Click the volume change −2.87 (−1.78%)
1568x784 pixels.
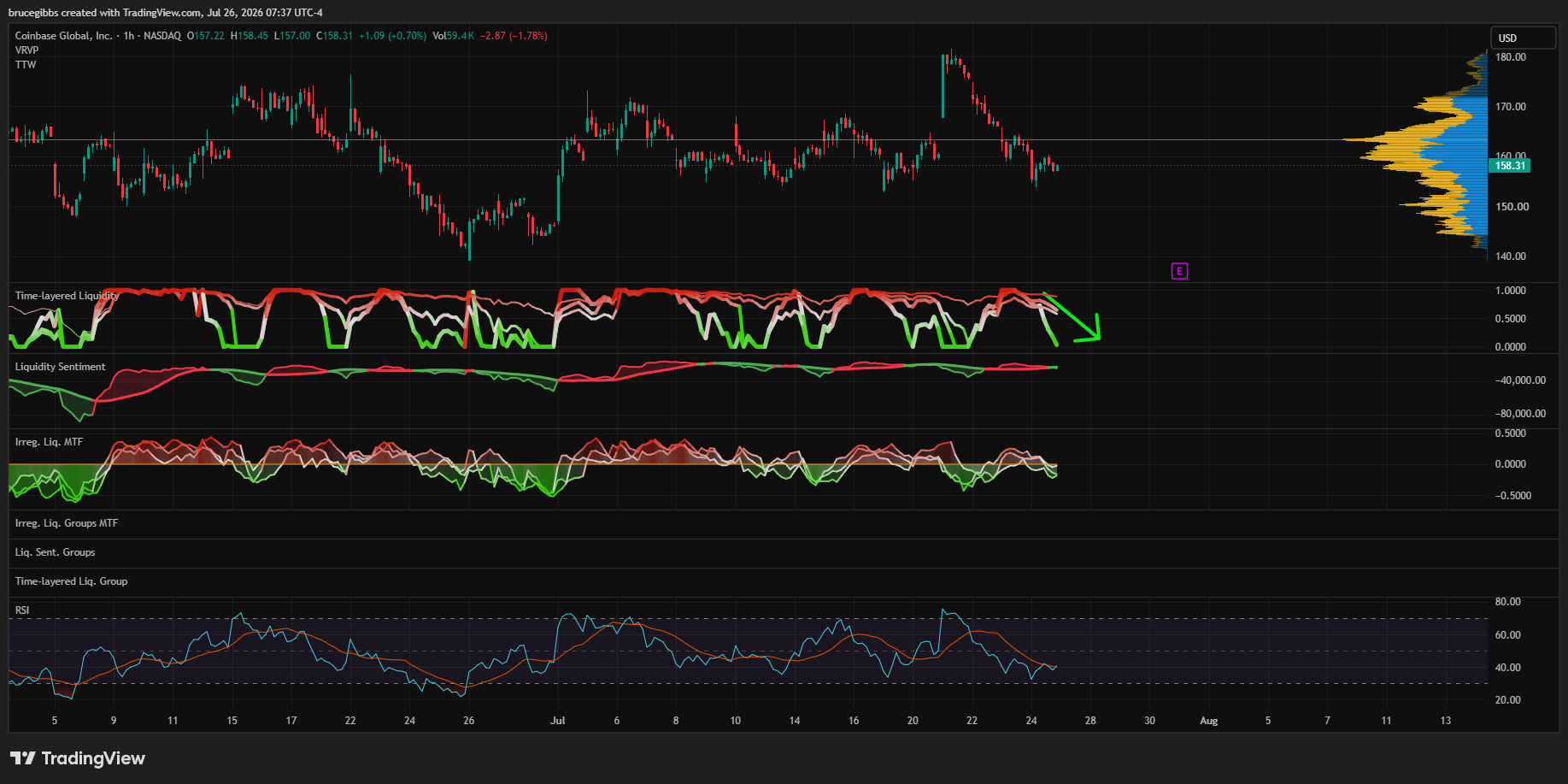[514, 36]
